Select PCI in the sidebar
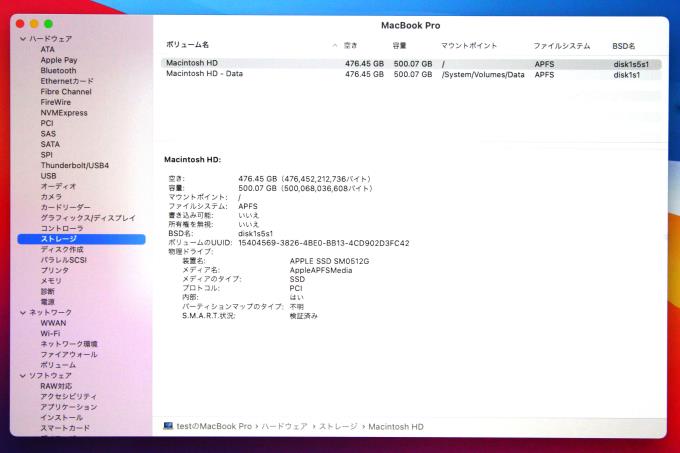This screenshot has width=680, height=453. (47, 123)
